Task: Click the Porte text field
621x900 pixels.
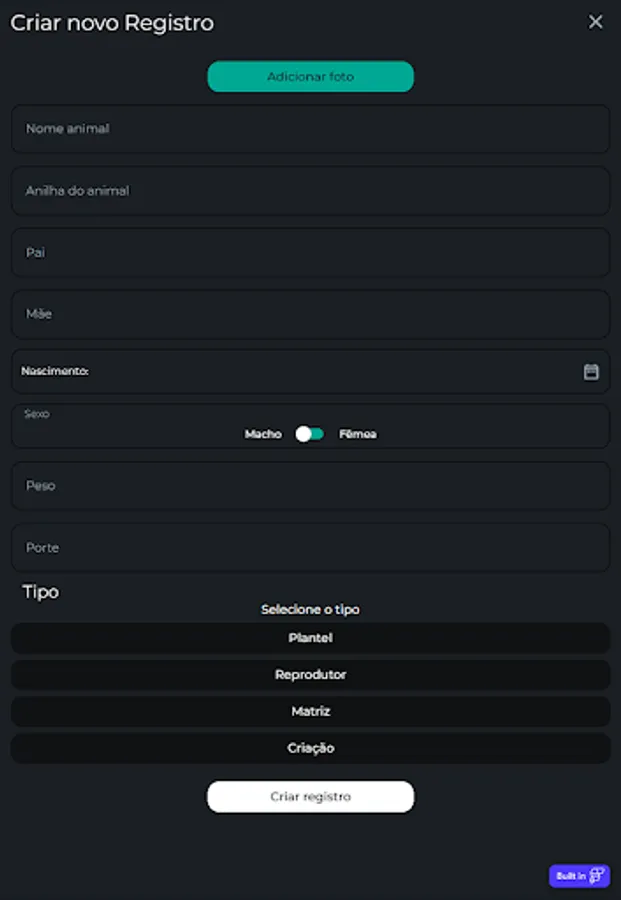Action: tap(310, 548)
